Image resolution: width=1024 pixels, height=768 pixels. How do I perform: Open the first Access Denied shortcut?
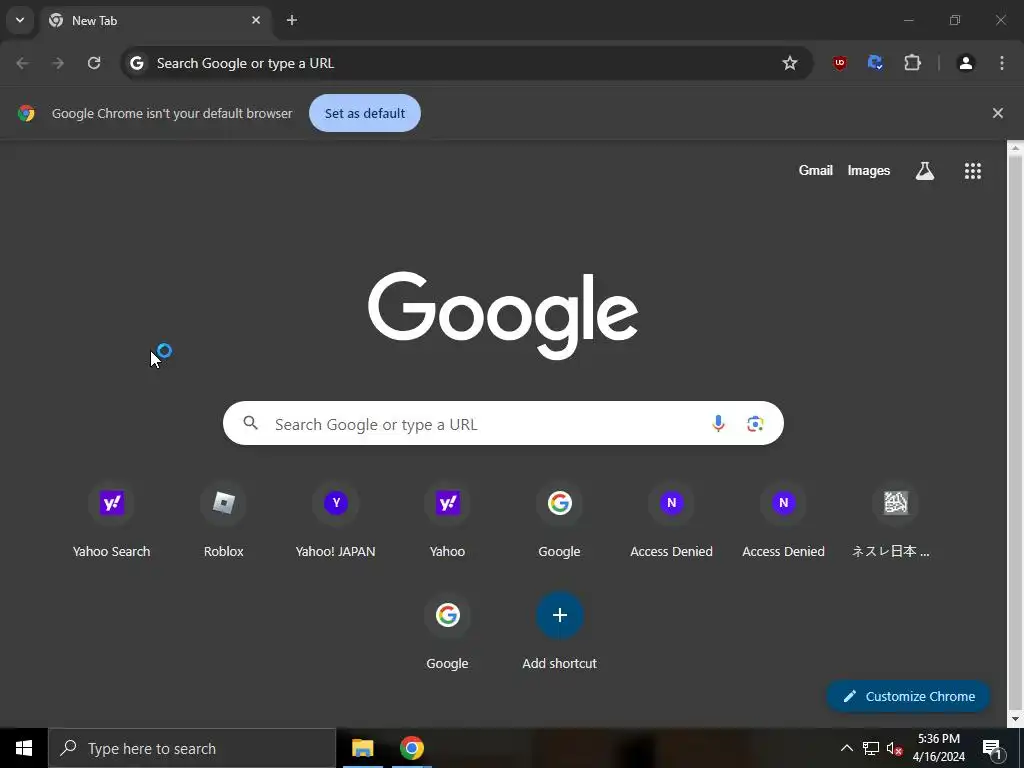[671, 521]
